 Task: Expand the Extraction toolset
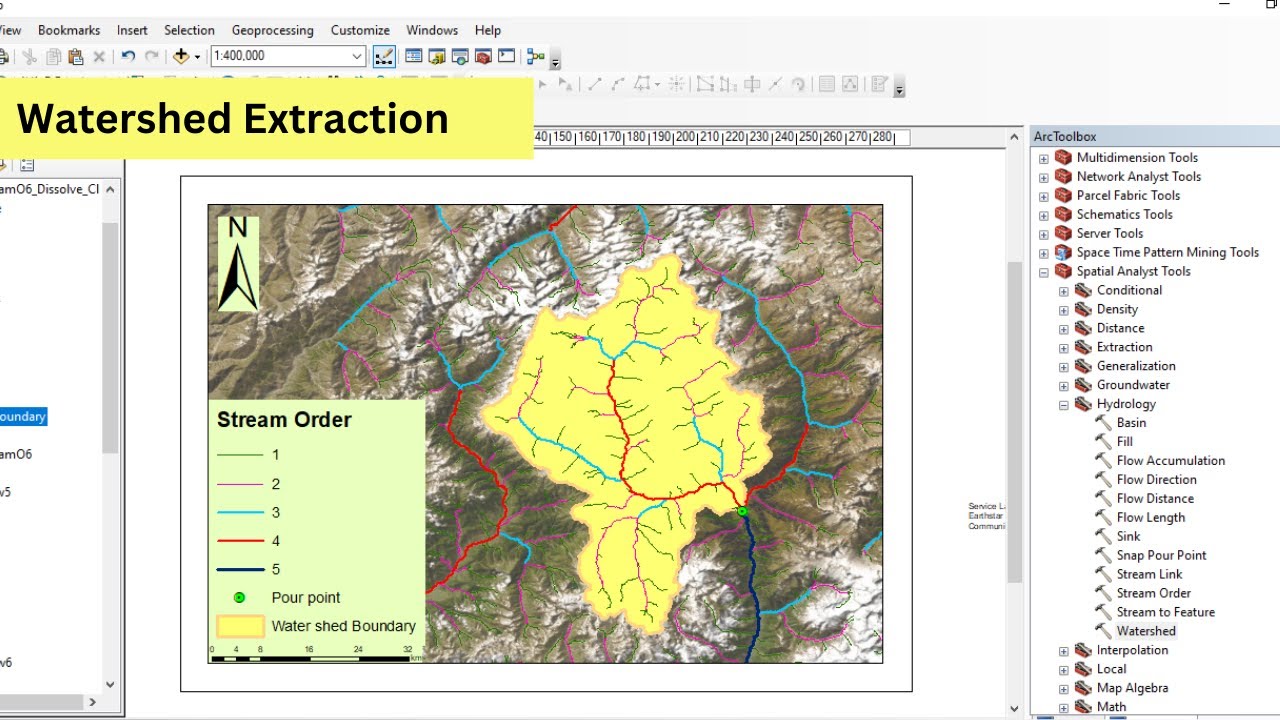[1063, 348]
